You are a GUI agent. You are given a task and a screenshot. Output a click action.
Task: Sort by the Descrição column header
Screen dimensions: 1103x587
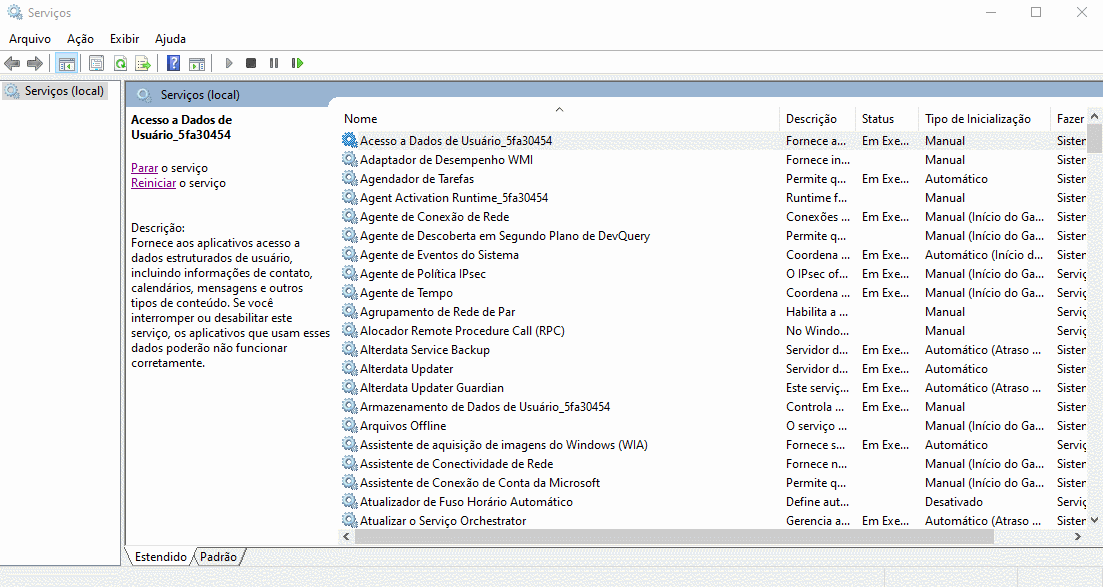[817, 119]
